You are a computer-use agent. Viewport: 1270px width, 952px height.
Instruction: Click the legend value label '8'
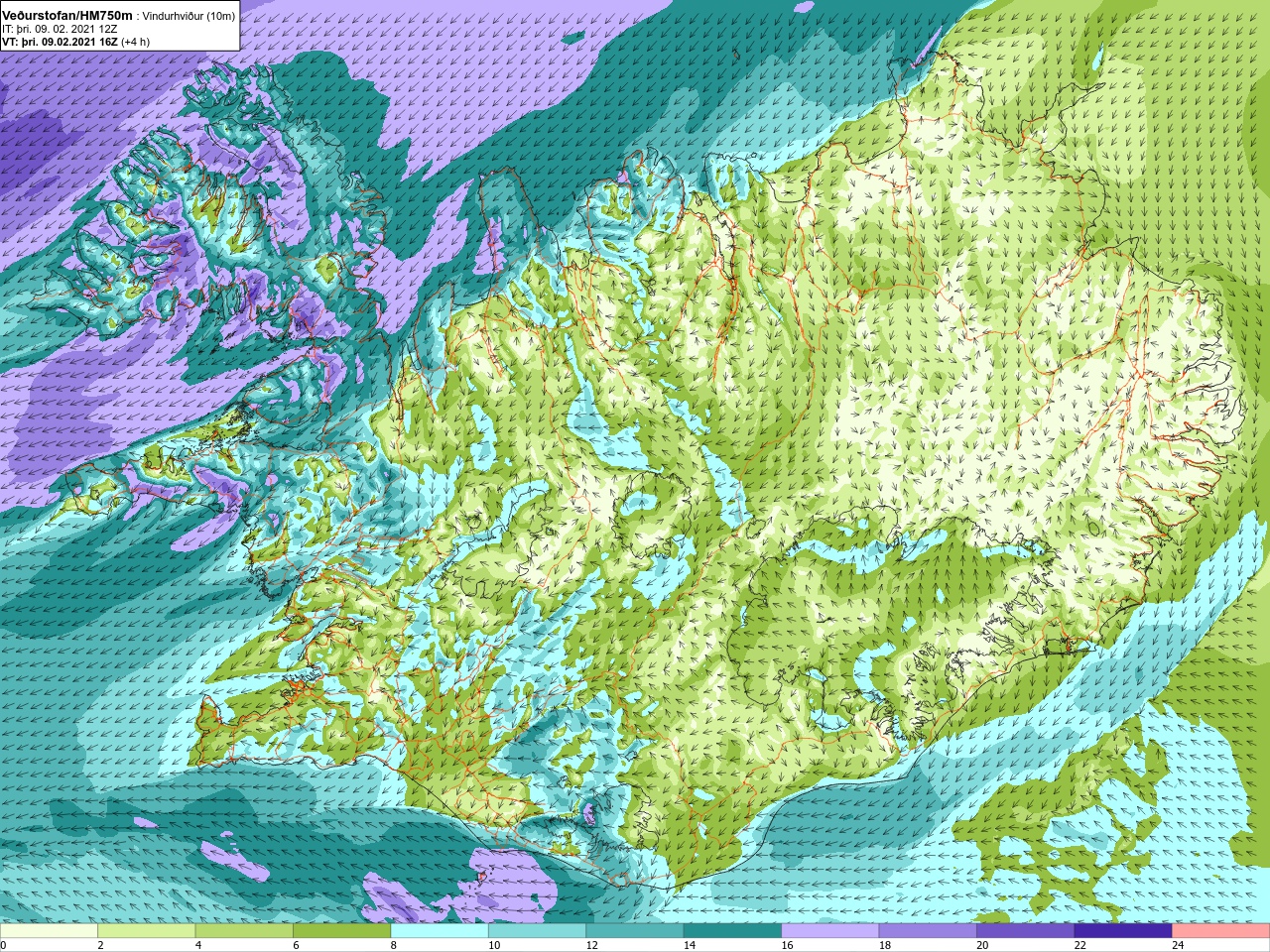pos(393,945)
